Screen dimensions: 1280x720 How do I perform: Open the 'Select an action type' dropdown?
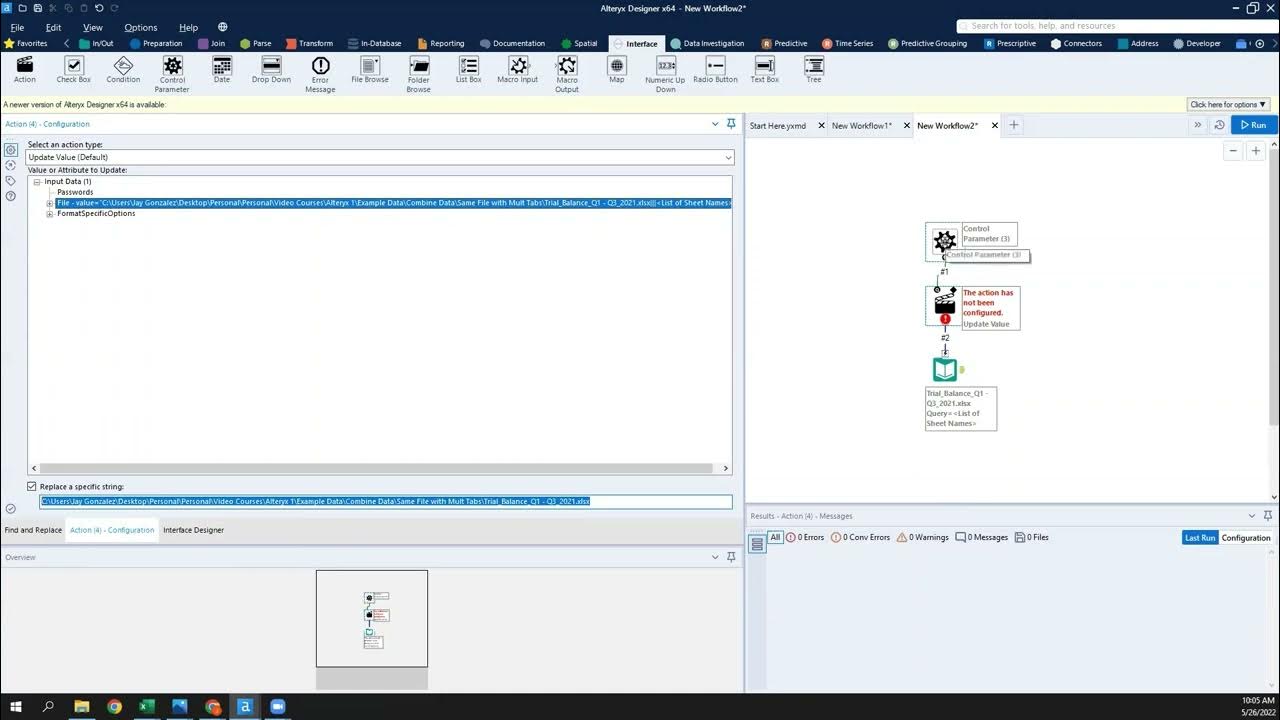coord(380,157)
